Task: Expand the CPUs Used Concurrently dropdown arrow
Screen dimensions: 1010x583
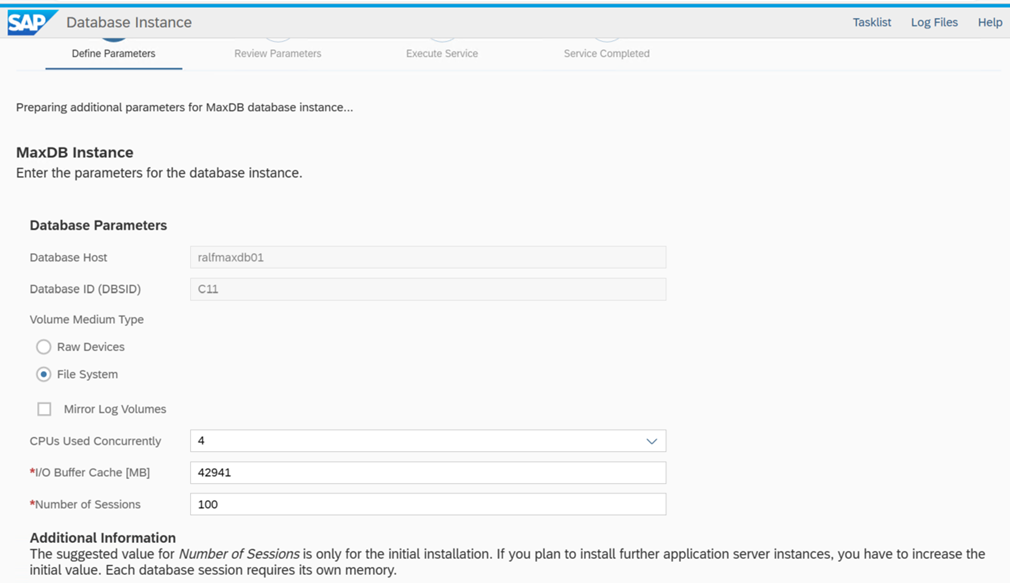Action: pyautogui.click(x=651, y=441)
